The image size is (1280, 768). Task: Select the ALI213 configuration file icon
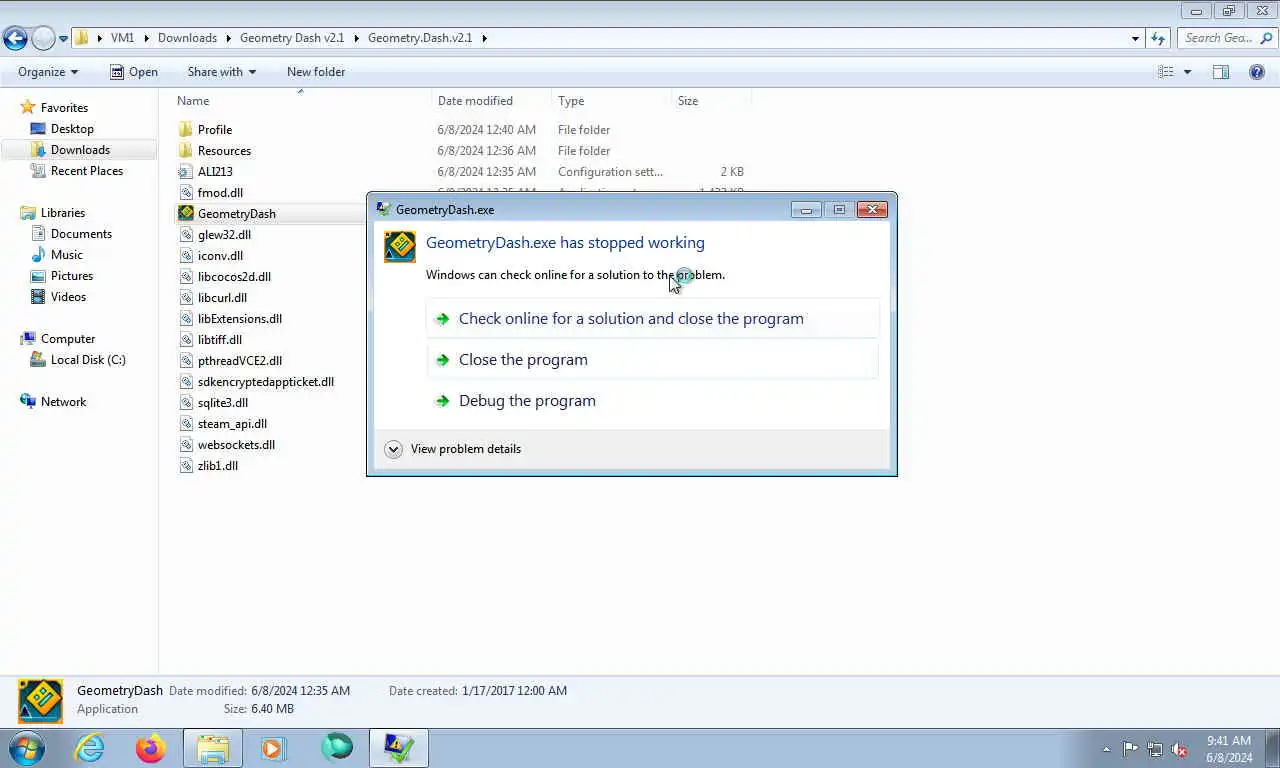(185, 171)
